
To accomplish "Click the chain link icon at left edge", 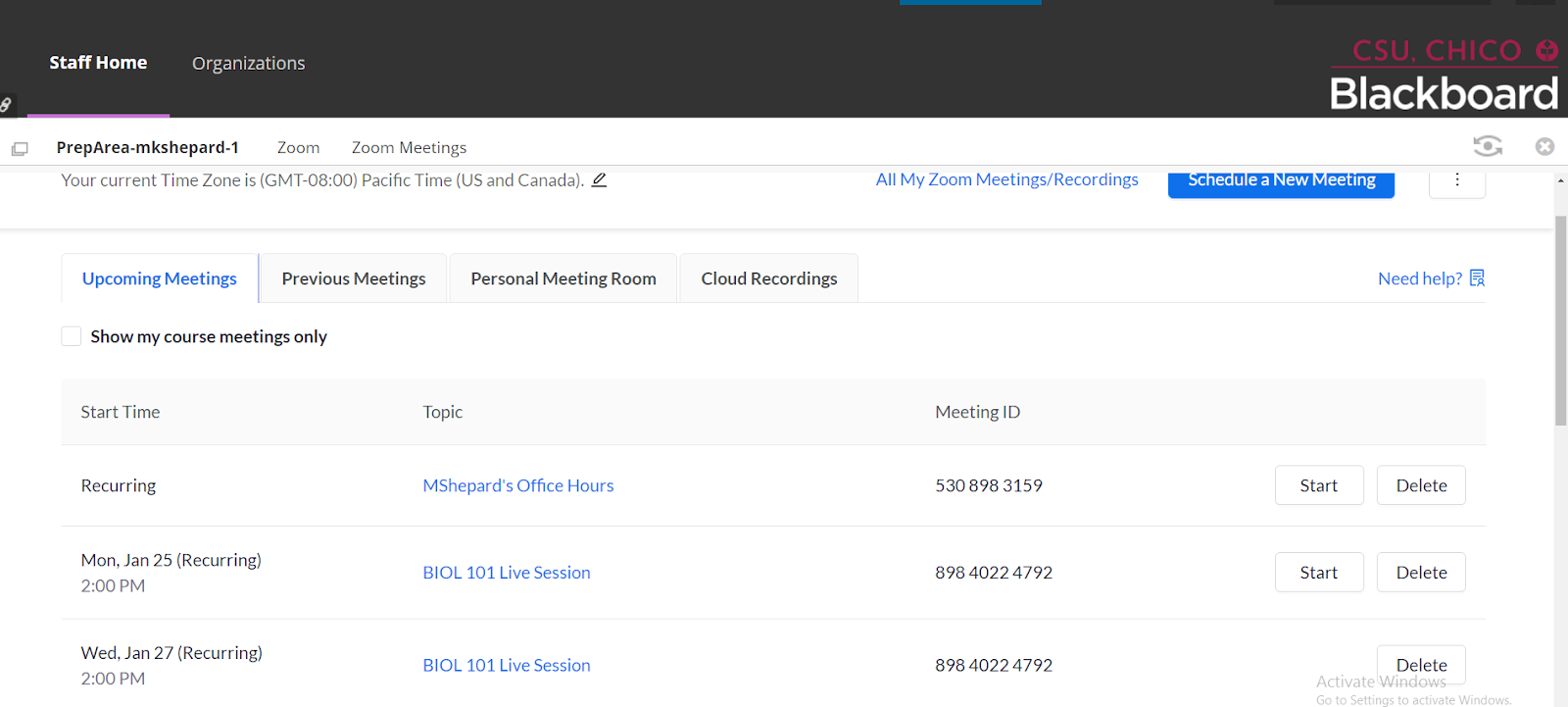I will point(7,104).
